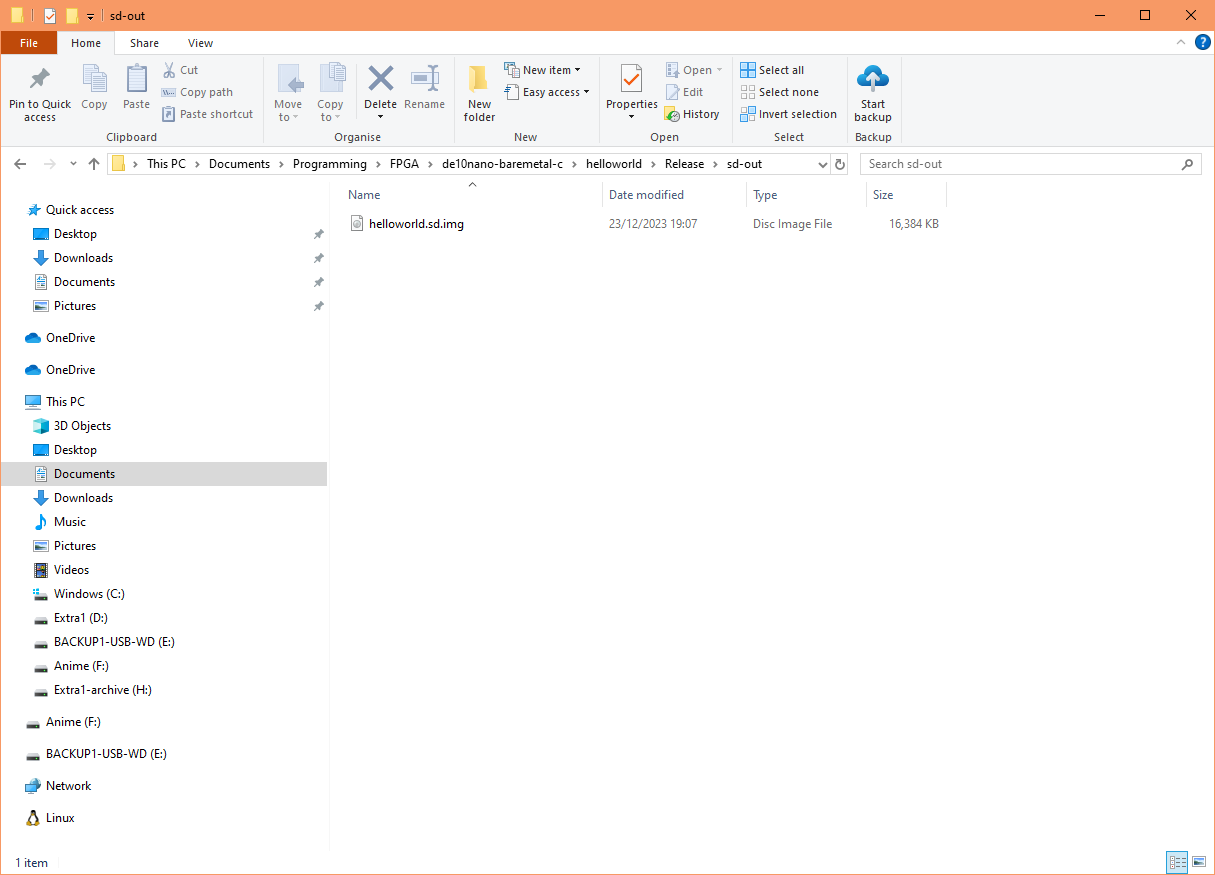Click the Delete icon in Organise group
Viewport: 1215px width, 875px height.
[380, 79]
